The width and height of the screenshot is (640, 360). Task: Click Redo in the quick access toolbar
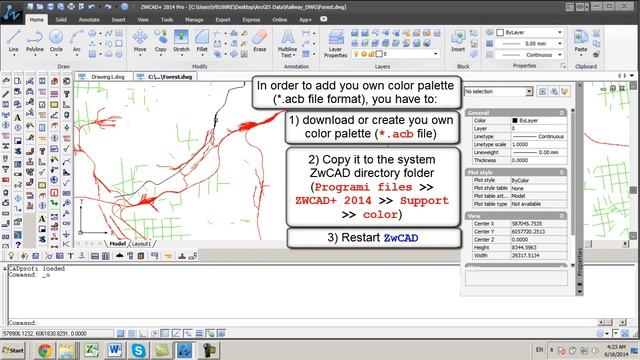(x=107, y=7)
